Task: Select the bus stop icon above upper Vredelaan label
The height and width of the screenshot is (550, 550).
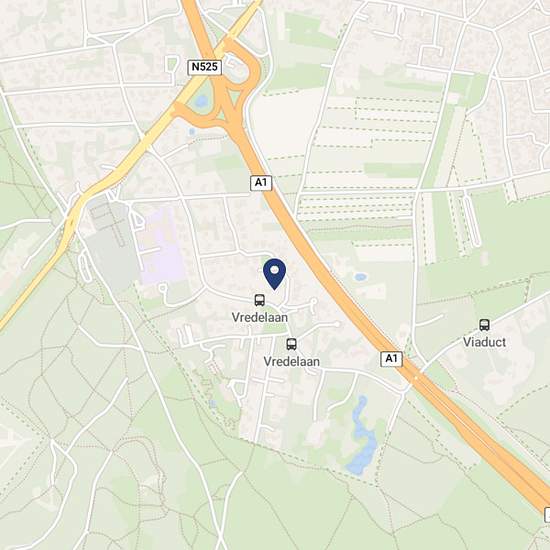Action: 260,300
